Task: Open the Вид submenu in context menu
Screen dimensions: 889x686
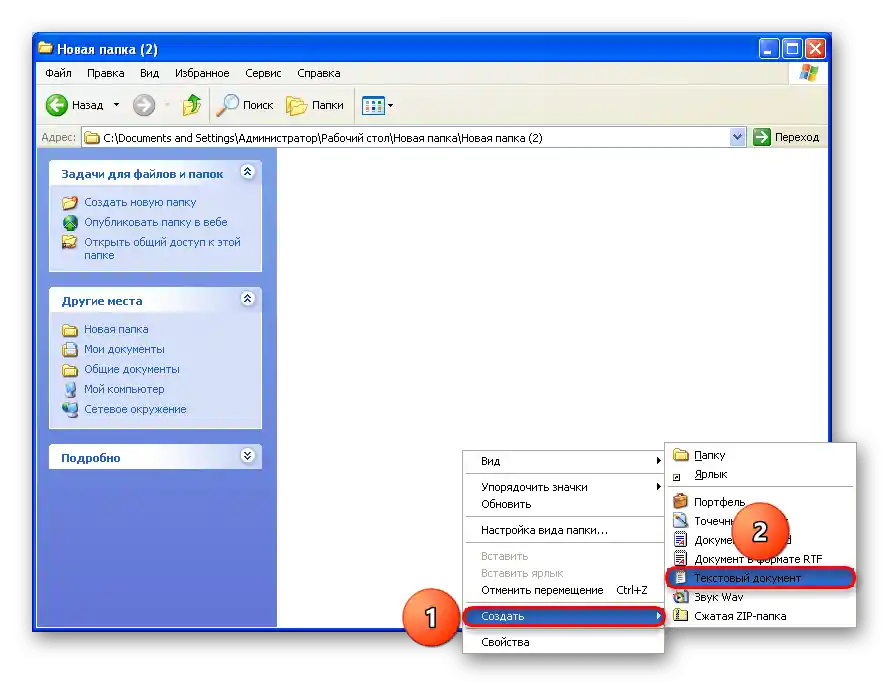Action: pos(564,461)
